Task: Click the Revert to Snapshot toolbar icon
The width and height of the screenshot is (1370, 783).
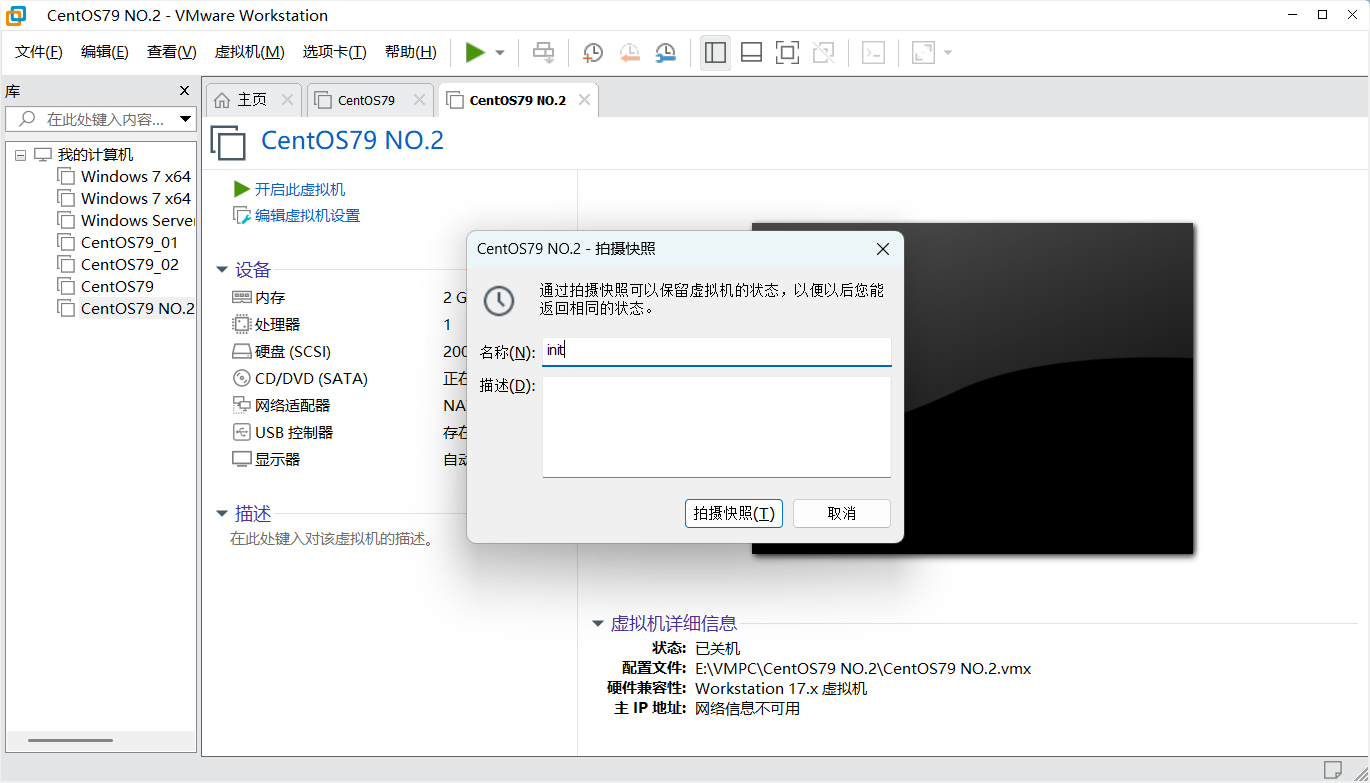Action: click(x=629, y=53)
